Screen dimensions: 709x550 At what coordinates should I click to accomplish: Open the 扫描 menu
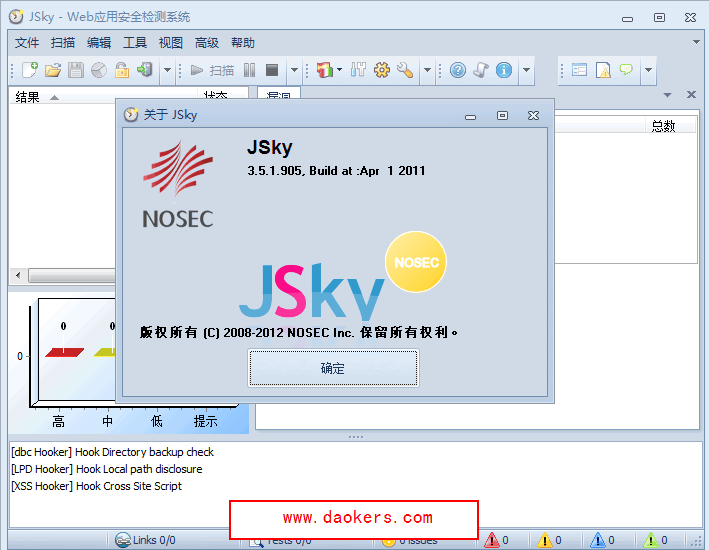tap(63, 43)
